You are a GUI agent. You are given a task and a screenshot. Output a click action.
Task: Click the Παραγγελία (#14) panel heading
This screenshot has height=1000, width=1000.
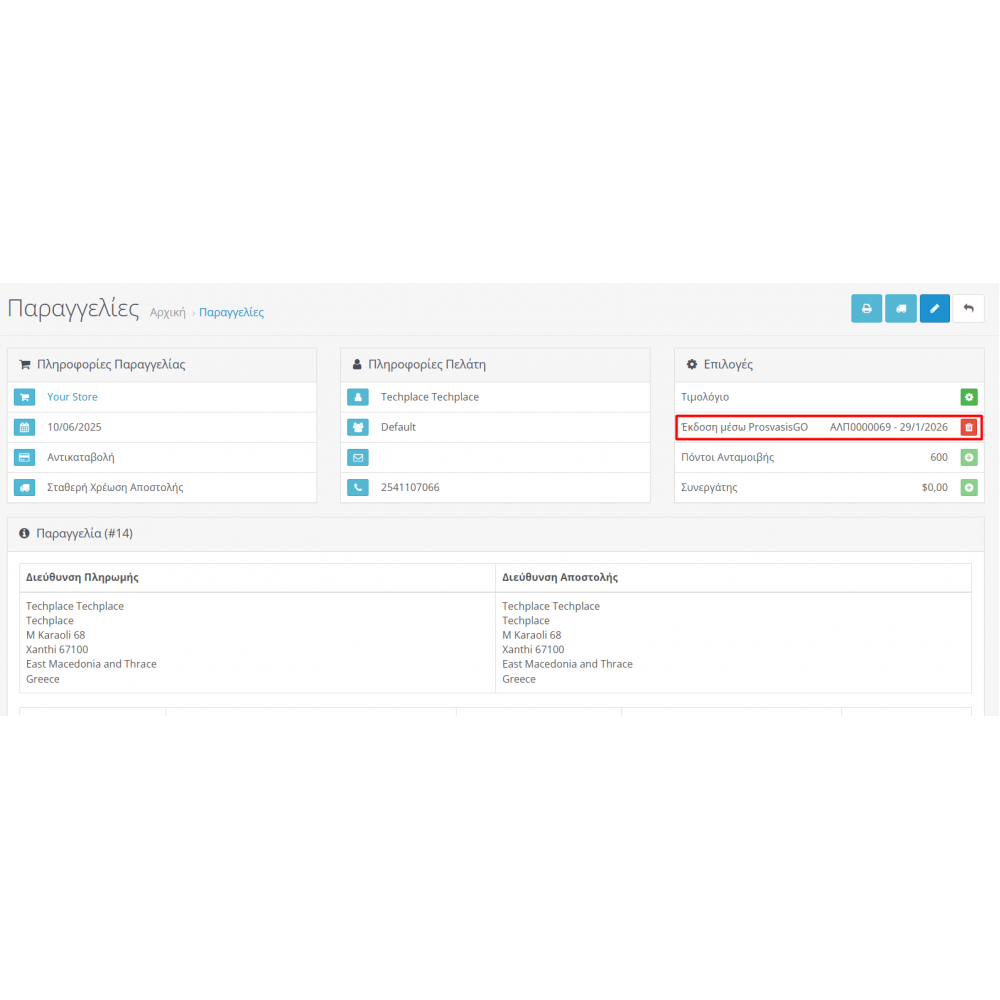coord(84,533)
